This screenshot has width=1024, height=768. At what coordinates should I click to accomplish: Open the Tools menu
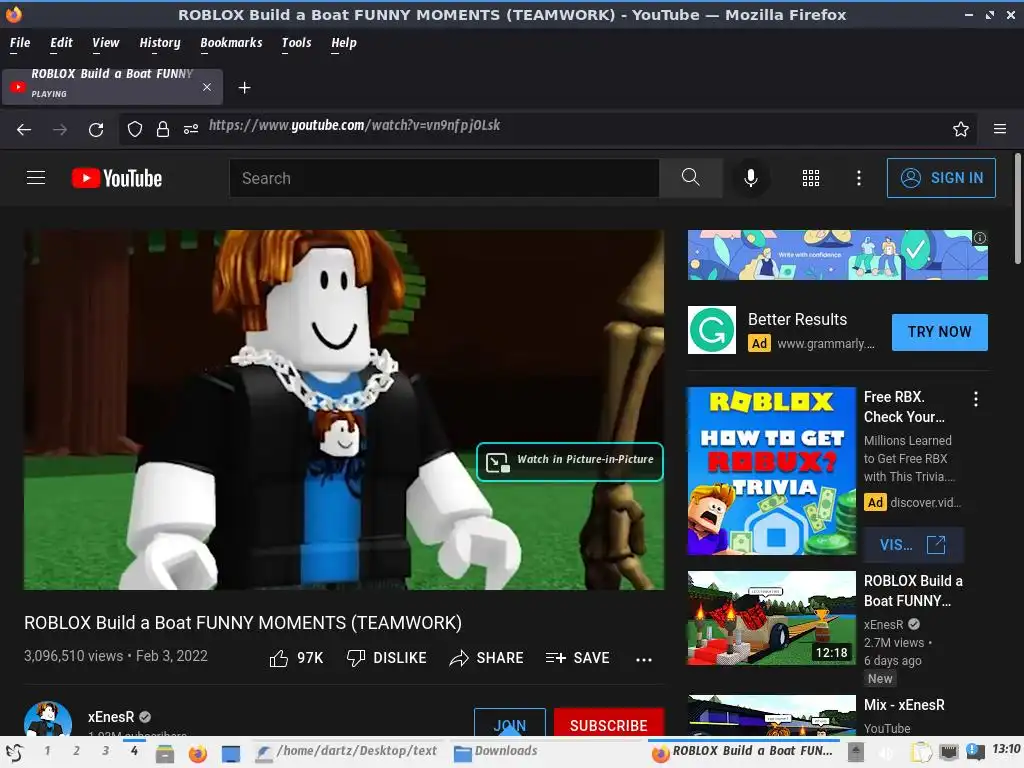296,43
